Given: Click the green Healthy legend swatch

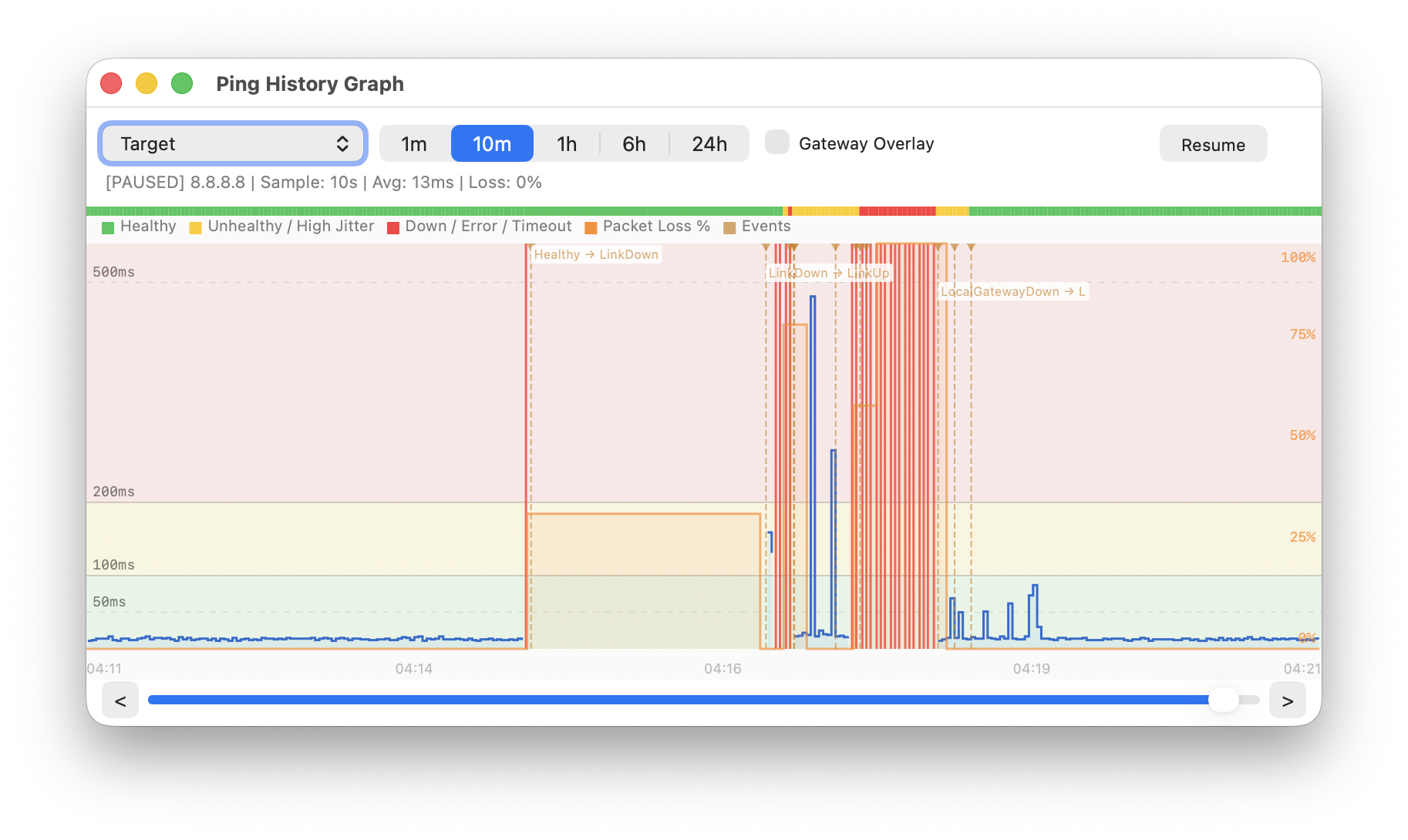Looking at the screenshot, I should 108,227.
